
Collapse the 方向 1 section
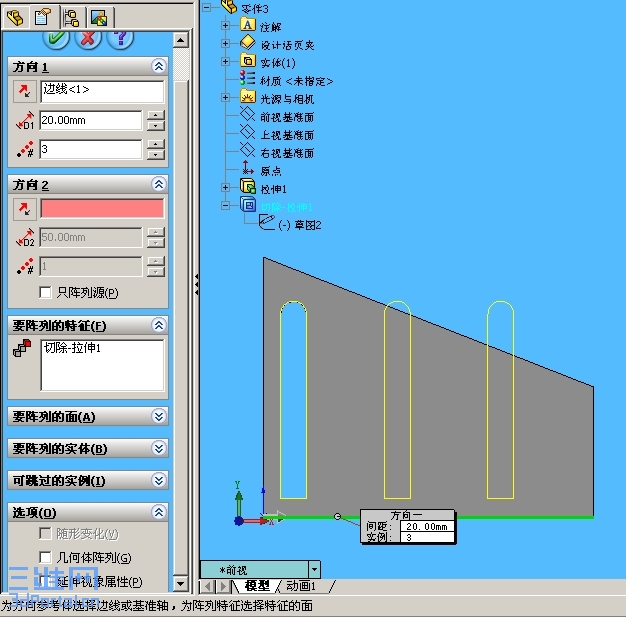pos(159,66)
